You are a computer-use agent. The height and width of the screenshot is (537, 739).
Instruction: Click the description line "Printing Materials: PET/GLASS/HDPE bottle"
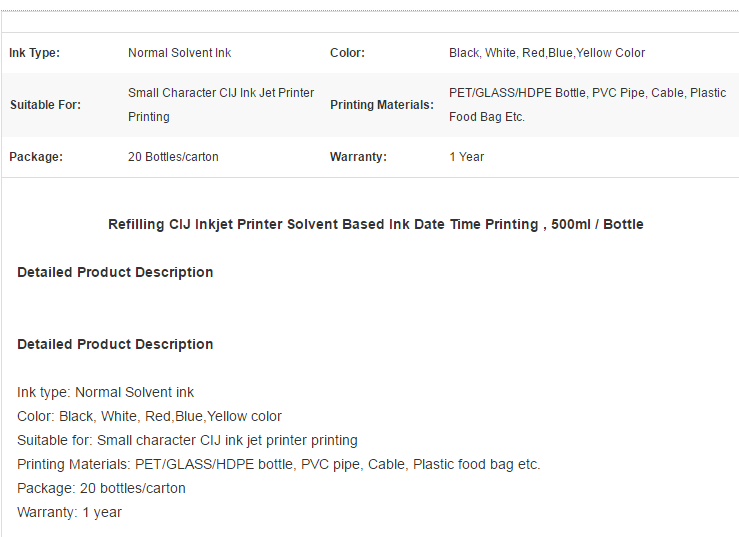coord(278,464)
